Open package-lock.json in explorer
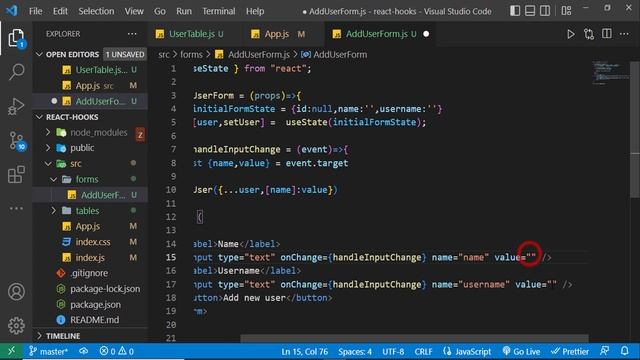Image resolution: width=640 pixels, height=360 pixels. pyautogui.click(x=105, y=289)
